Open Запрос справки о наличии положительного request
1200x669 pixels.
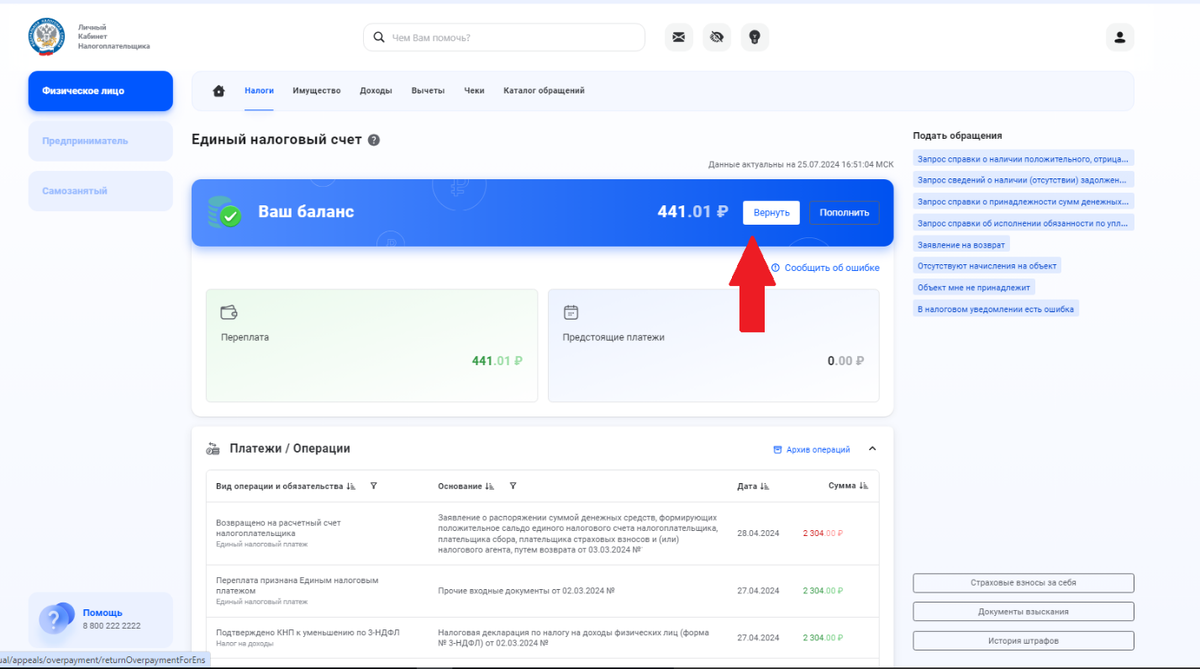(1024, 159)
